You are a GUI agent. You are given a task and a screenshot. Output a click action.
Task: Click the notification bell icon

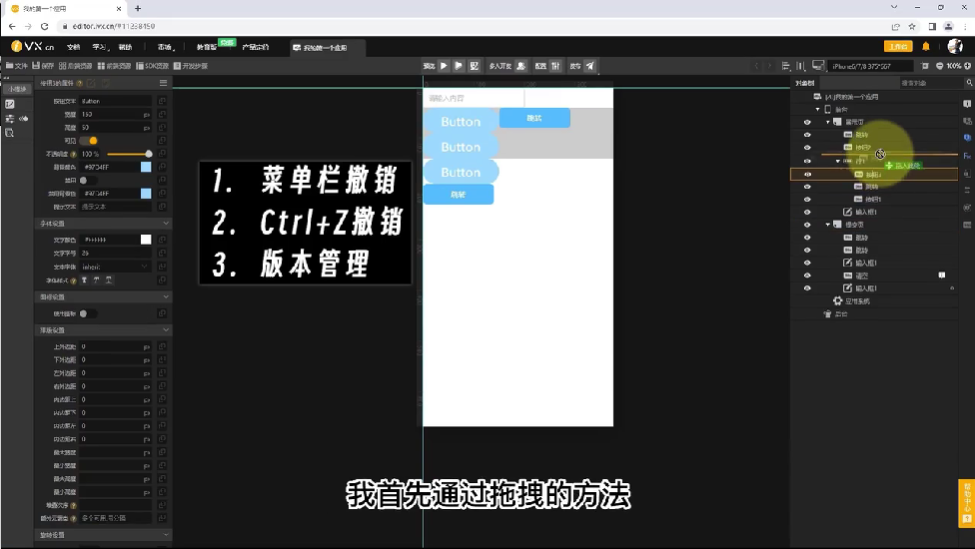point(926,47)
